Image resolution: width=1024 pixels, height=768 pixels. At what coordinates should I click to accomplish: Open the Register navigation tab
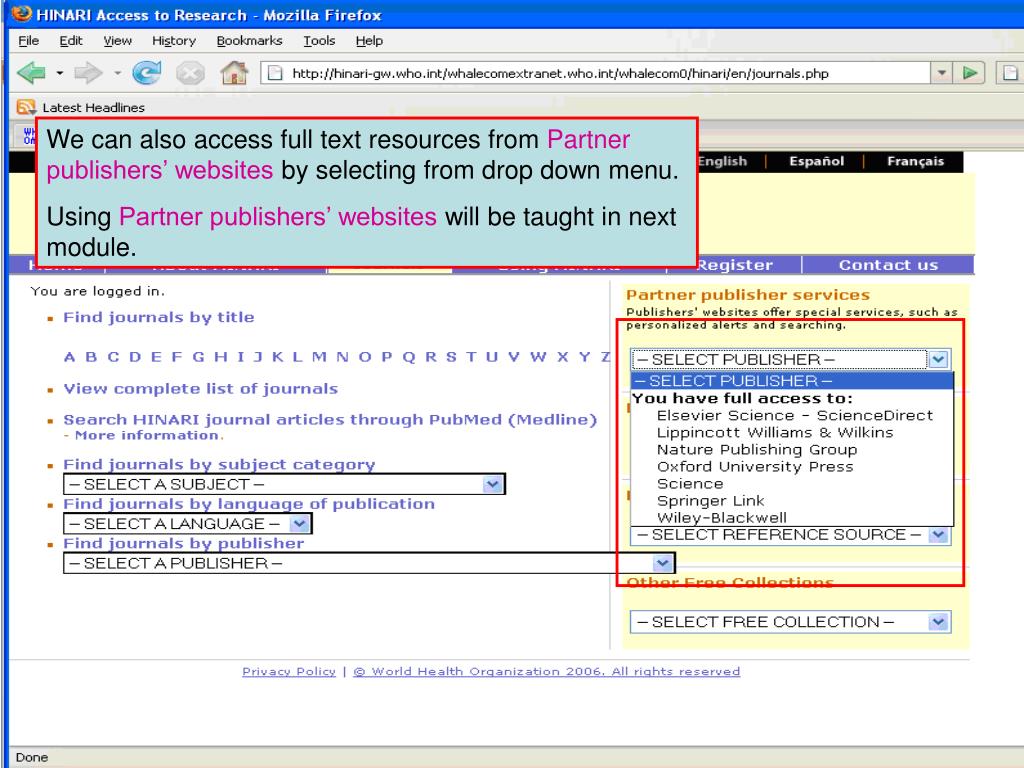pos(734,265)
